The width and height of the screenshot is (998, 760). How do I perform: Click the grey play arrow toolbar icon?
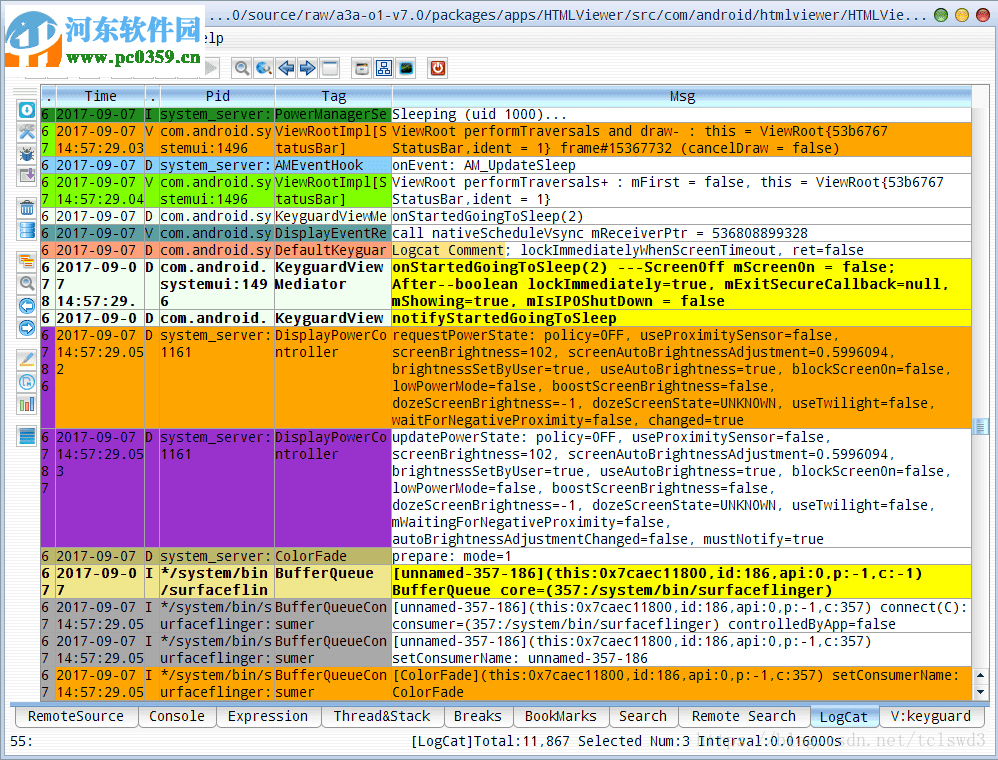(x=212, y=68)
